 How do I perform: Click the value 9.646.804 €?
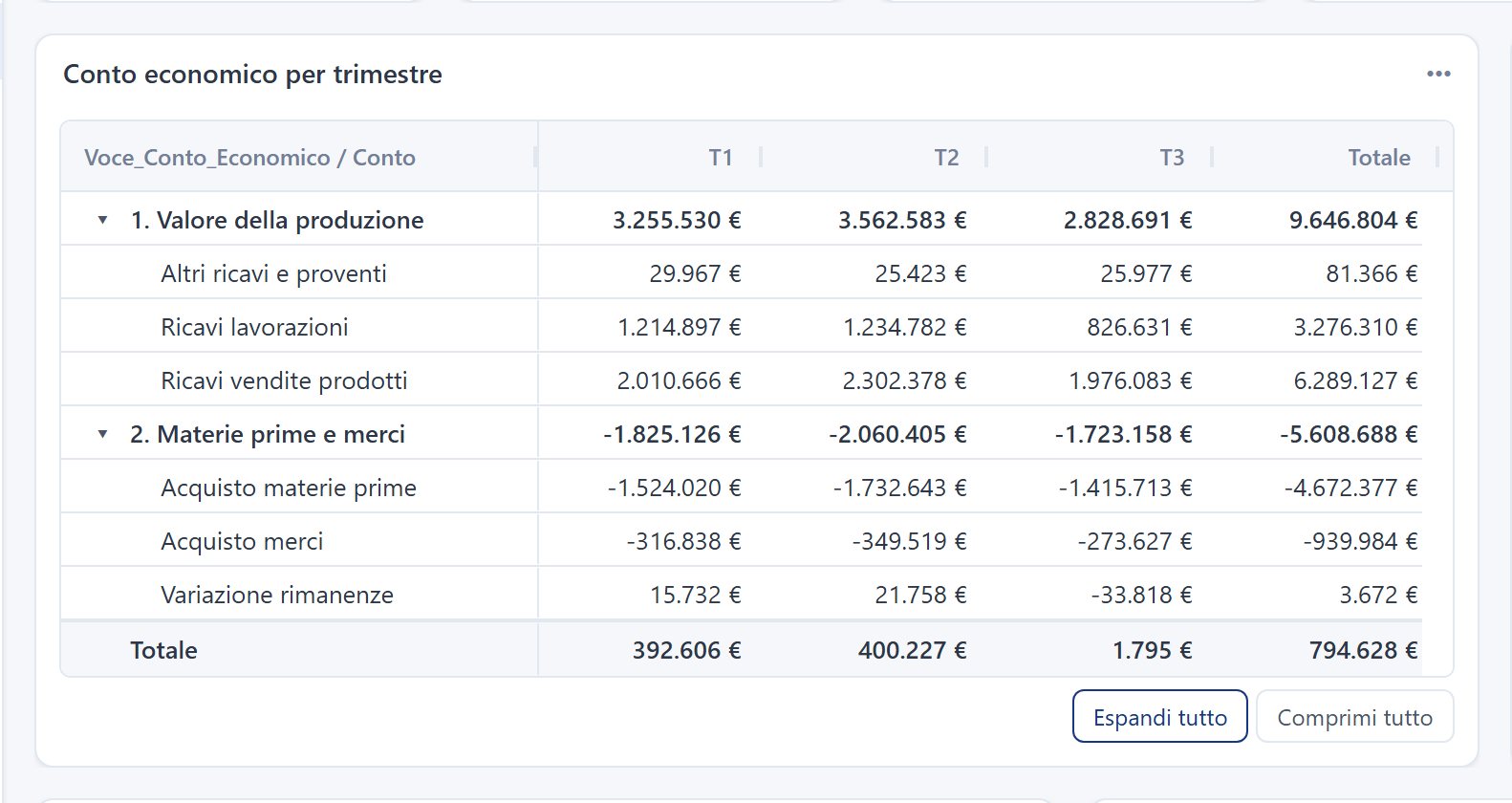(1353, 221)
